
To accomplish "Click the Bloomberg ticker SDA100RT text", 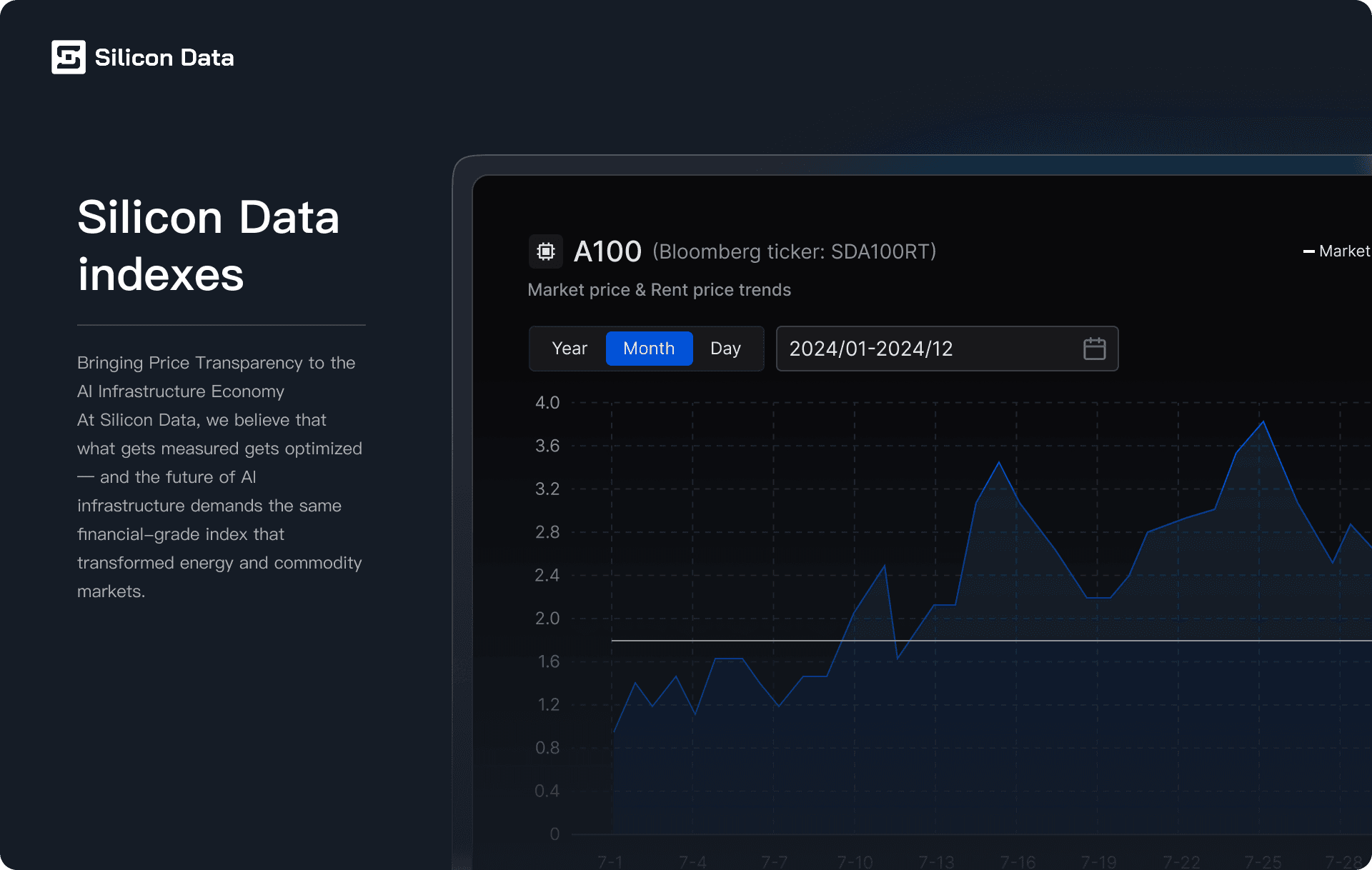I will pyautogui.click(x=794, y=251).
